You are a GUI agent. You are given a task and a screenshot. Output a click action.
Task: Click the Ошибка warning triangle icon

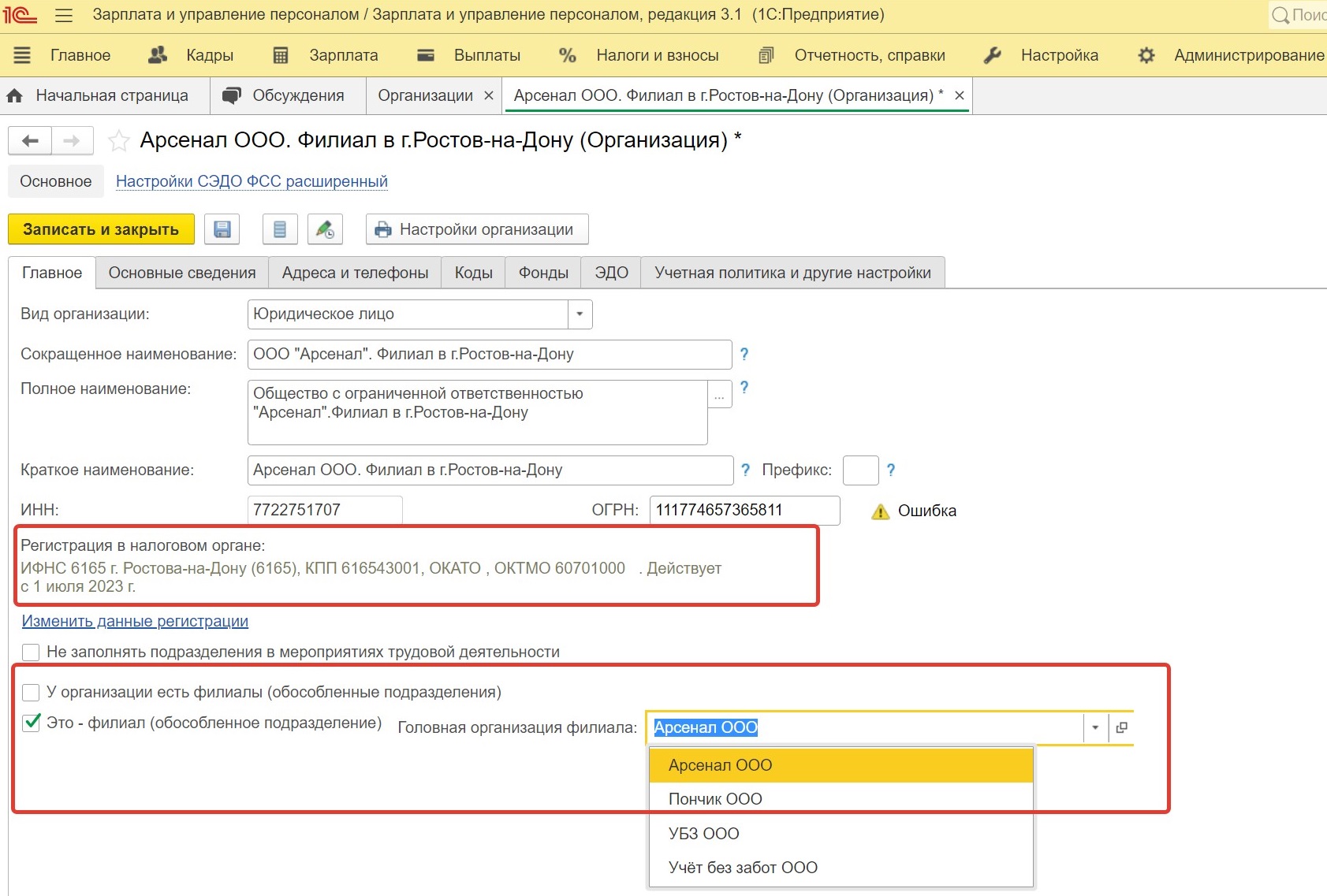(880, 511)
